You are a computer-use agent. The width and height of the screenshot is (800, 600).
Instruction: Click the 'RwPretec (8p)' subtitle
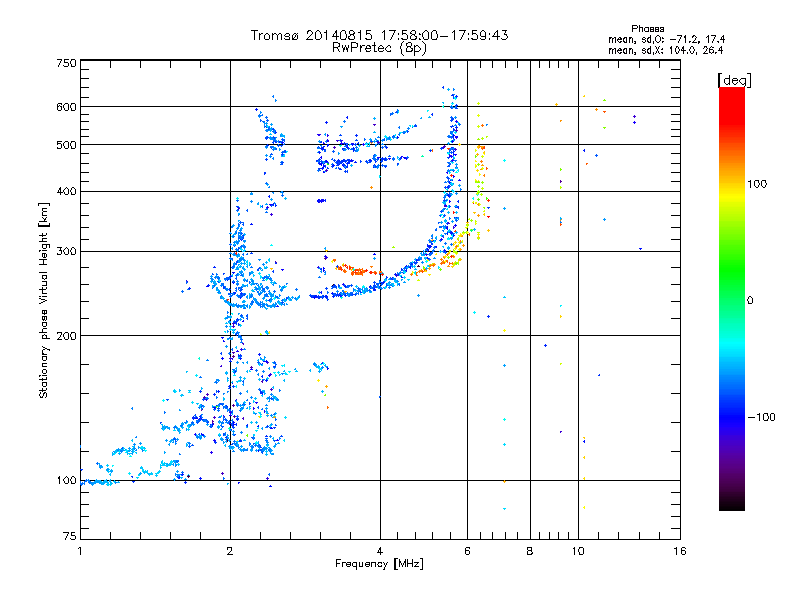[x=379, y=48]
